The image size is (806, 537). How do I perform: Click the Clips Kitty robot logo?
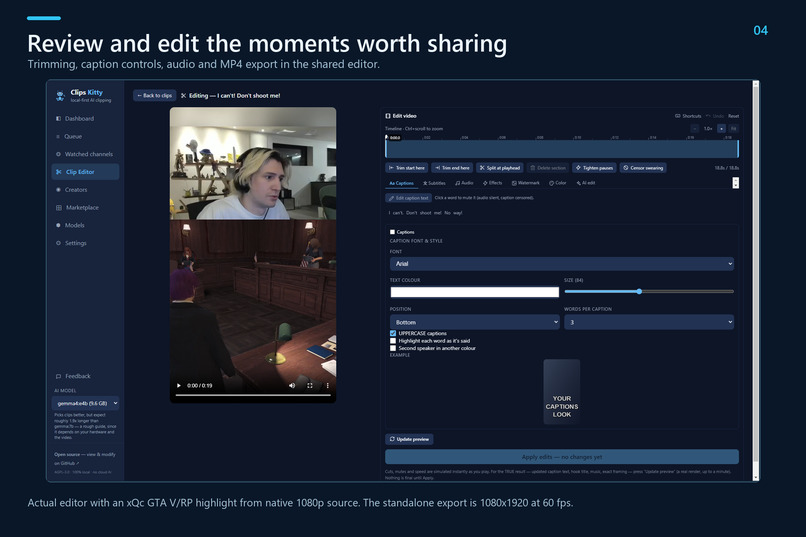click(60, 96)
